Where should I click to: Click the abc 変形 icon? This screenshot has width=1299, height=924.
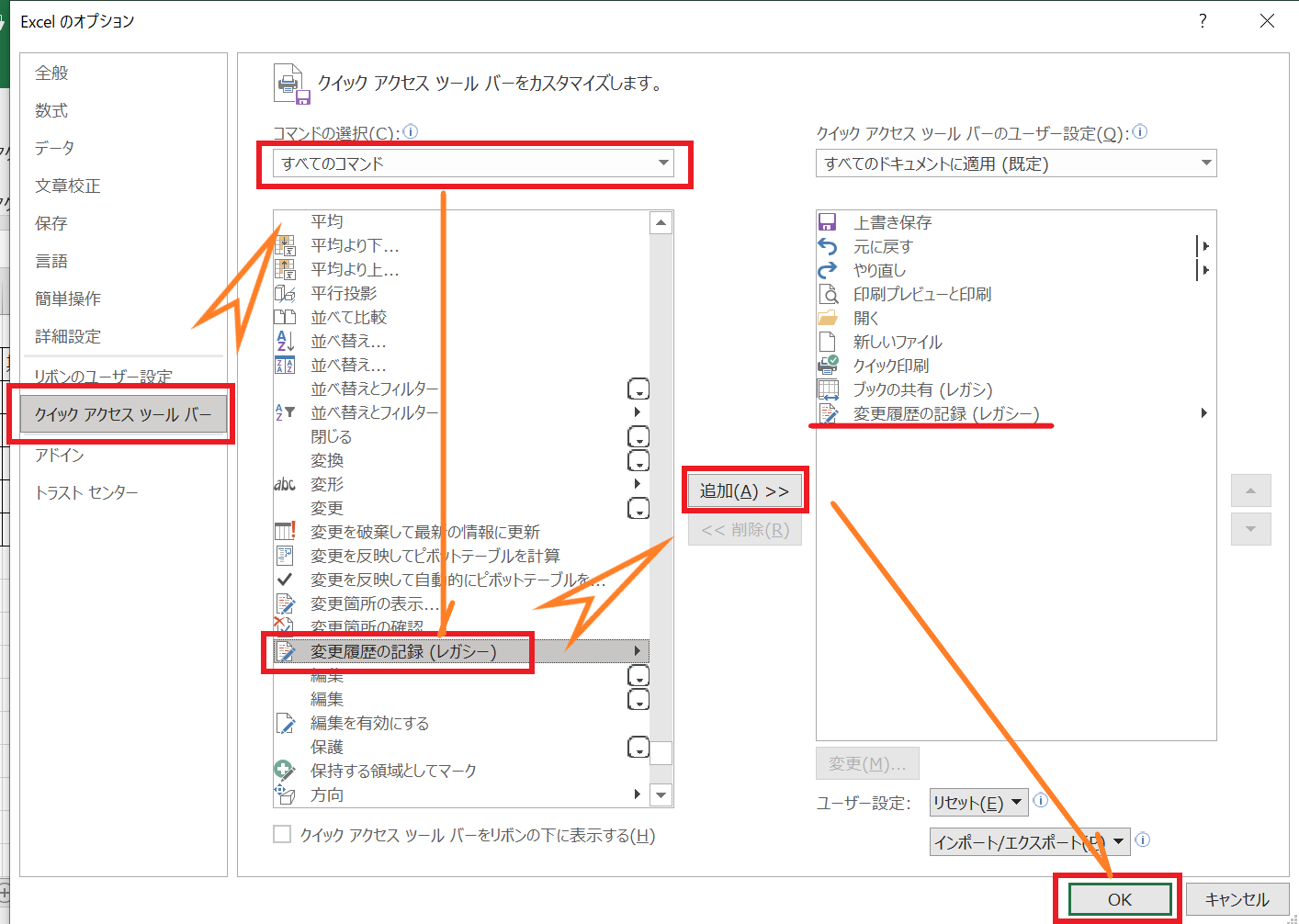(x=285, y=484)
